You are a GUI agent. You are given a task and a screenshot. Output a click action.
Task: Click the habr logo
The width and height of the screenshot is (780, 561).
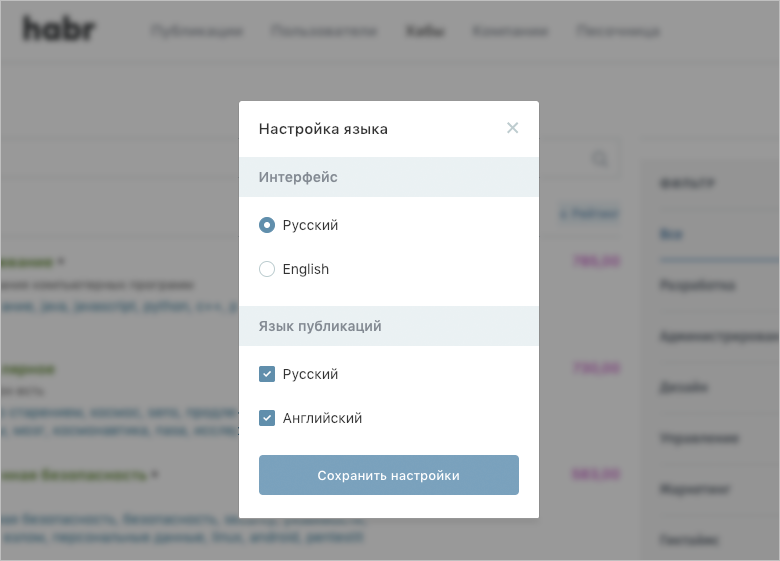(59, 30)
